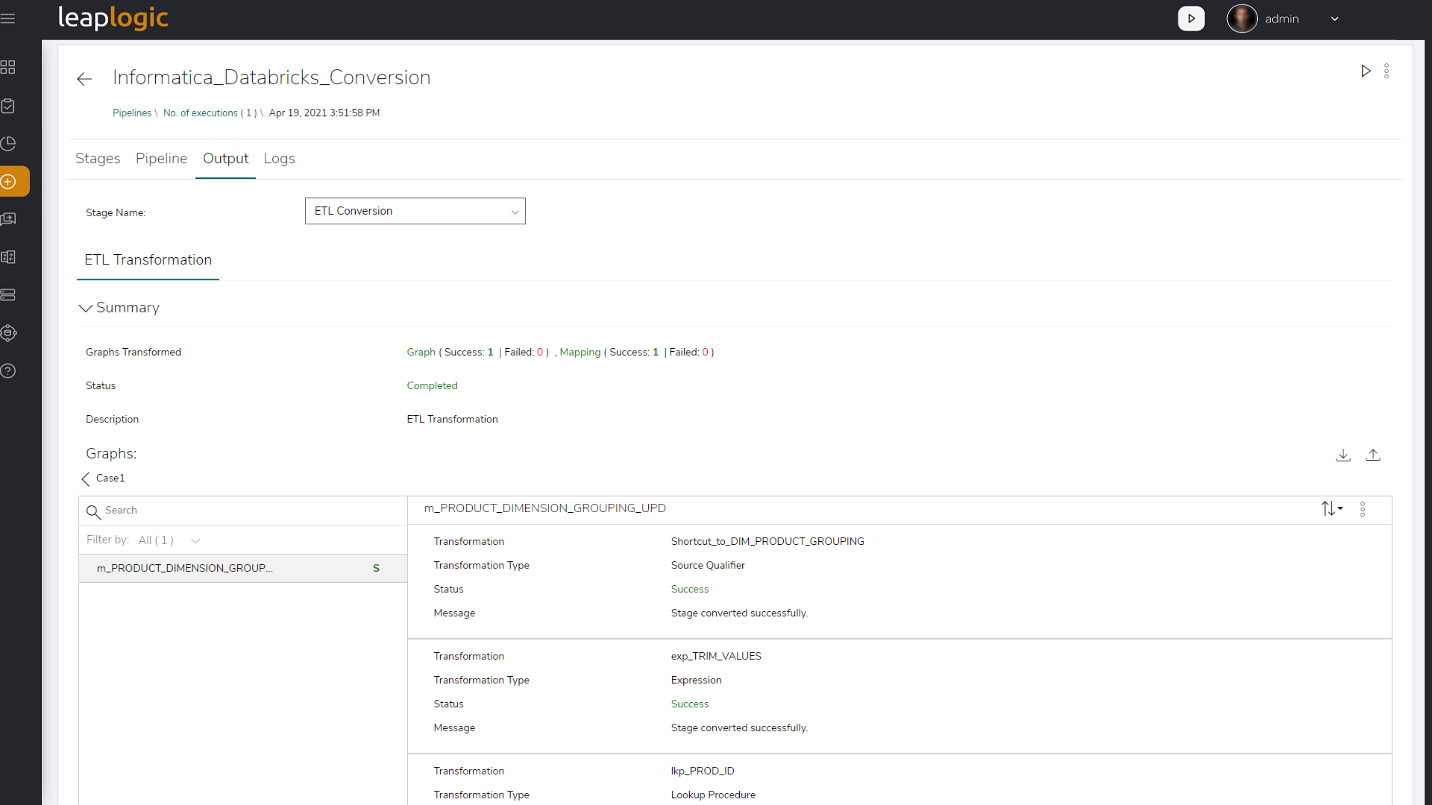
Task: Open kebab menu for m_PRODUCT_DIMENSION_GROUPING_UPD mapping
Action: pyautogui.click(x=1362, y=509)
